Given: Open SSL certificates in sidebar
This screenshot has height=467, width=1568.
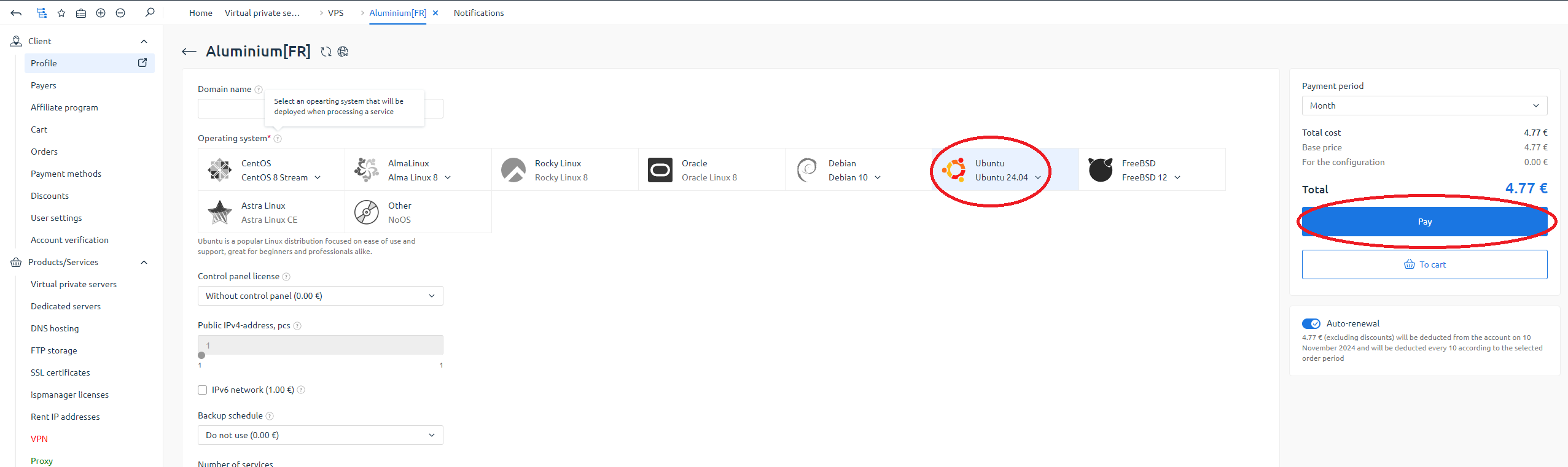Looking at the screenshot, I should coord(60,372).
